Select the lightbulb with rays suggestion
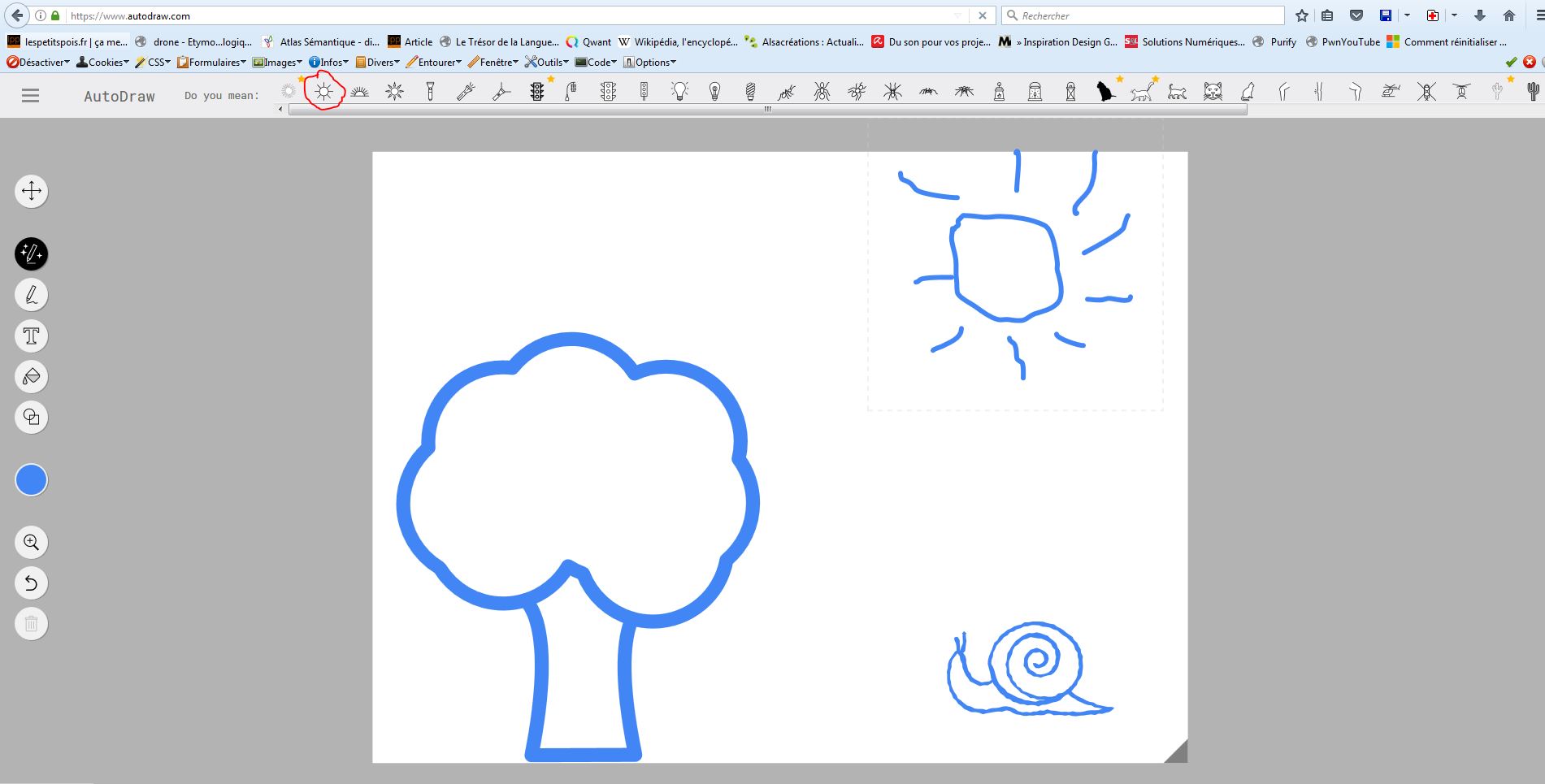 (x=679, y=92)
